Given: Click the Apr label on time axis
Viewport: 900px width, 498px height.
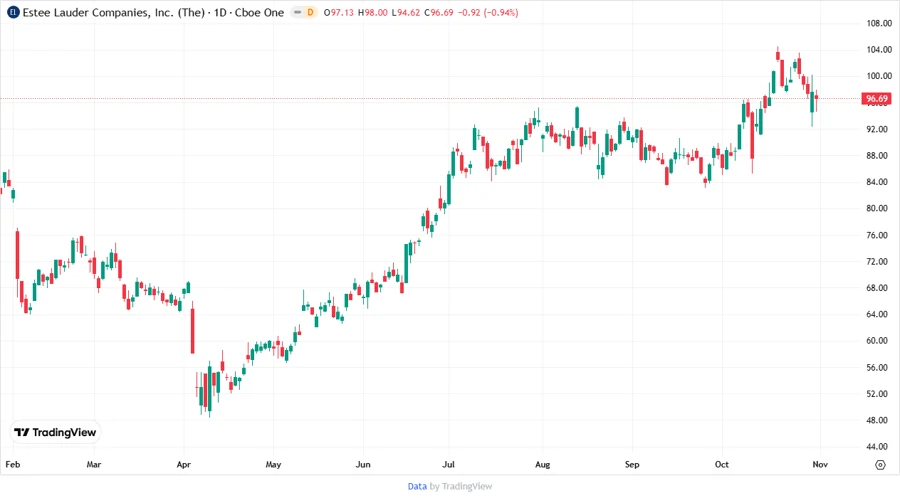Looking at the screenshot, I should pyautogui.click(x=184, y=464).
